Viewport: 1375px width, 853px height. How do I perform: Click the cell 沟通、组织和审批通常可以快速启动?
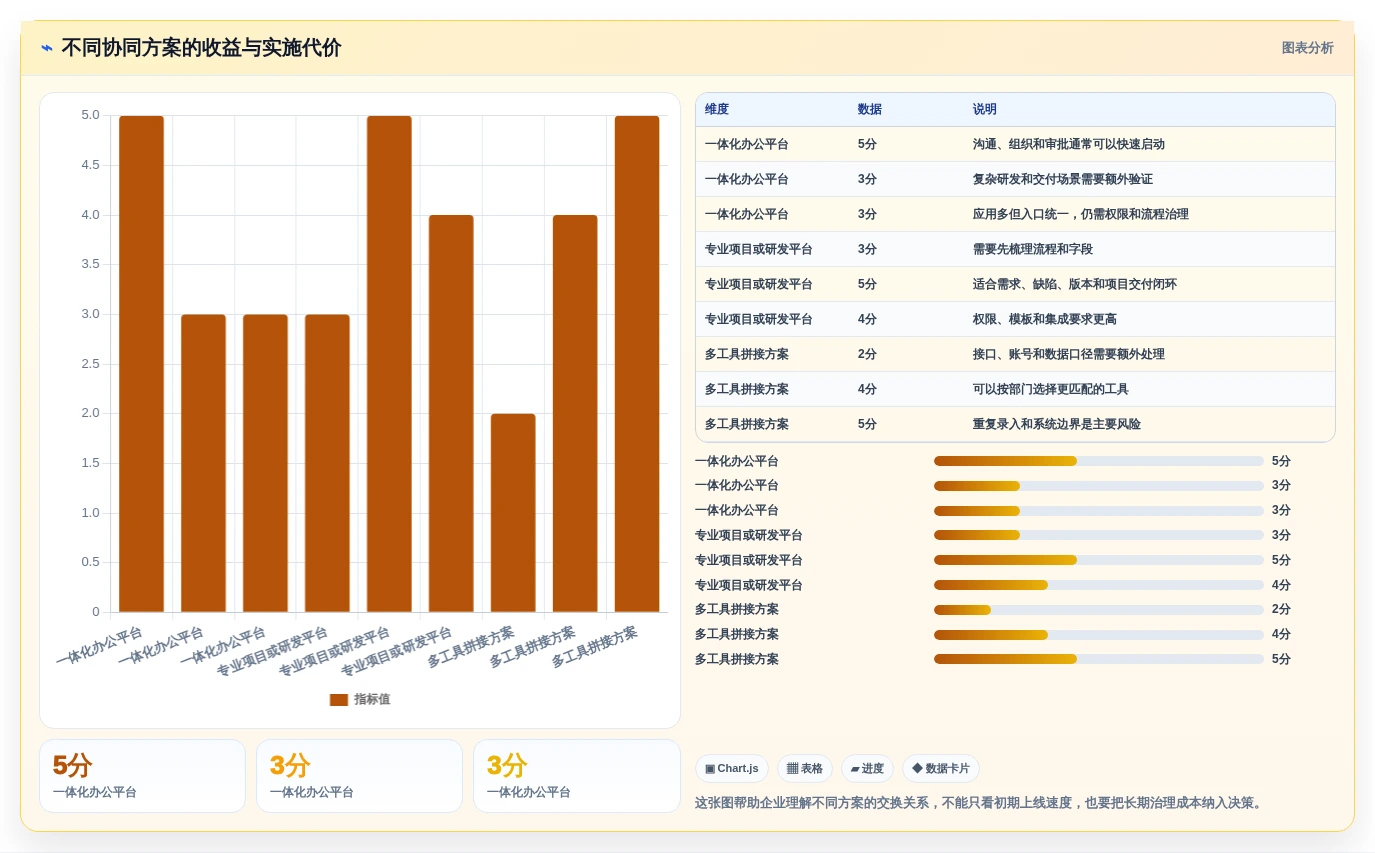(x=1068, y=145)
